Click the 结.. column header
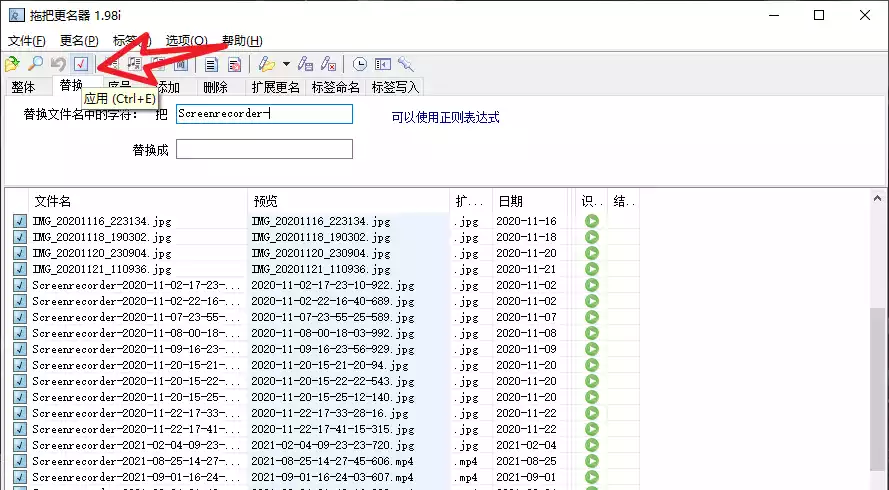The height and width of the screenshot is (490, 889). click(x=624, y=201)
